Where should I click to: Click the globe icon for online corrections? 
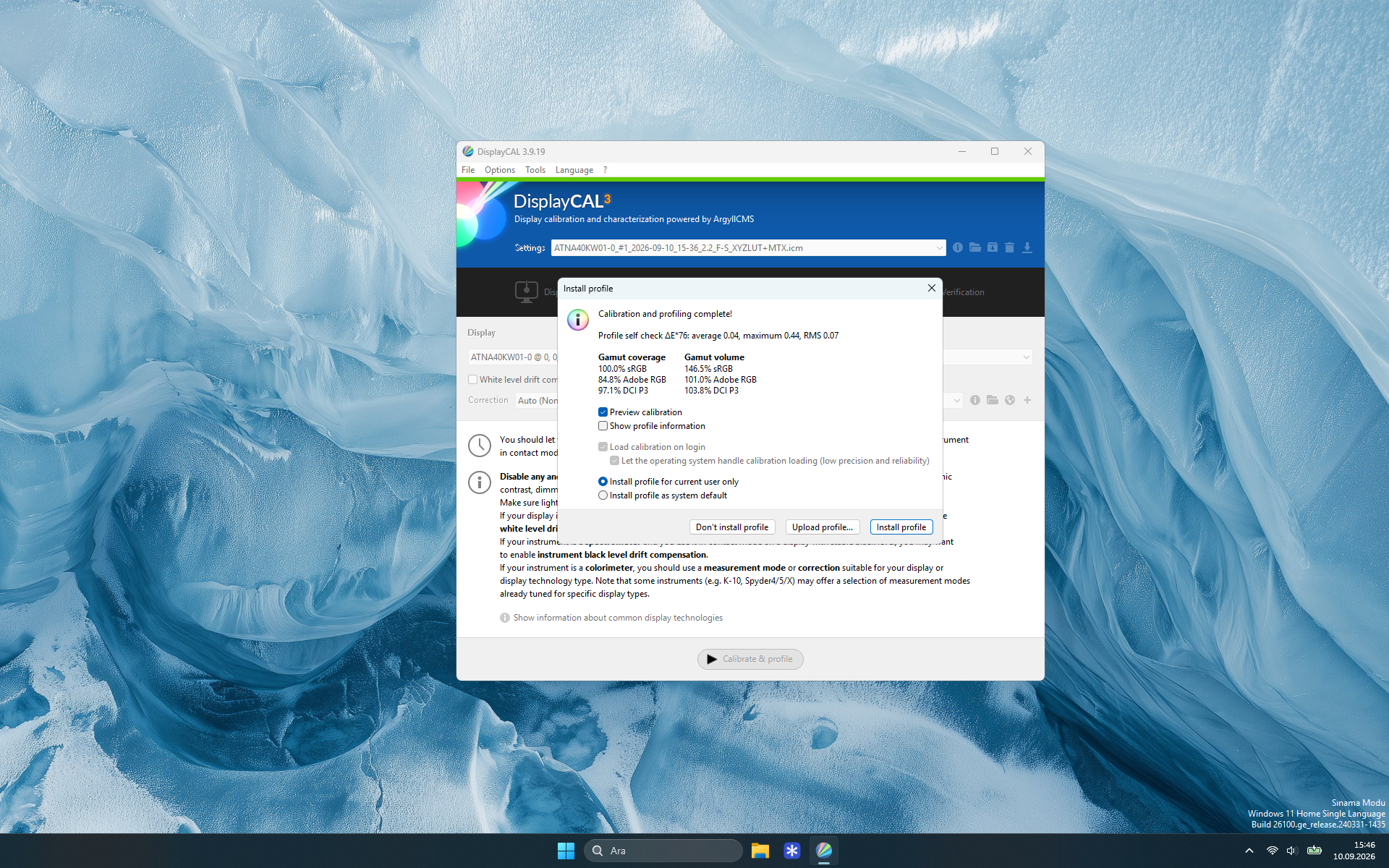click(1010, 400)
